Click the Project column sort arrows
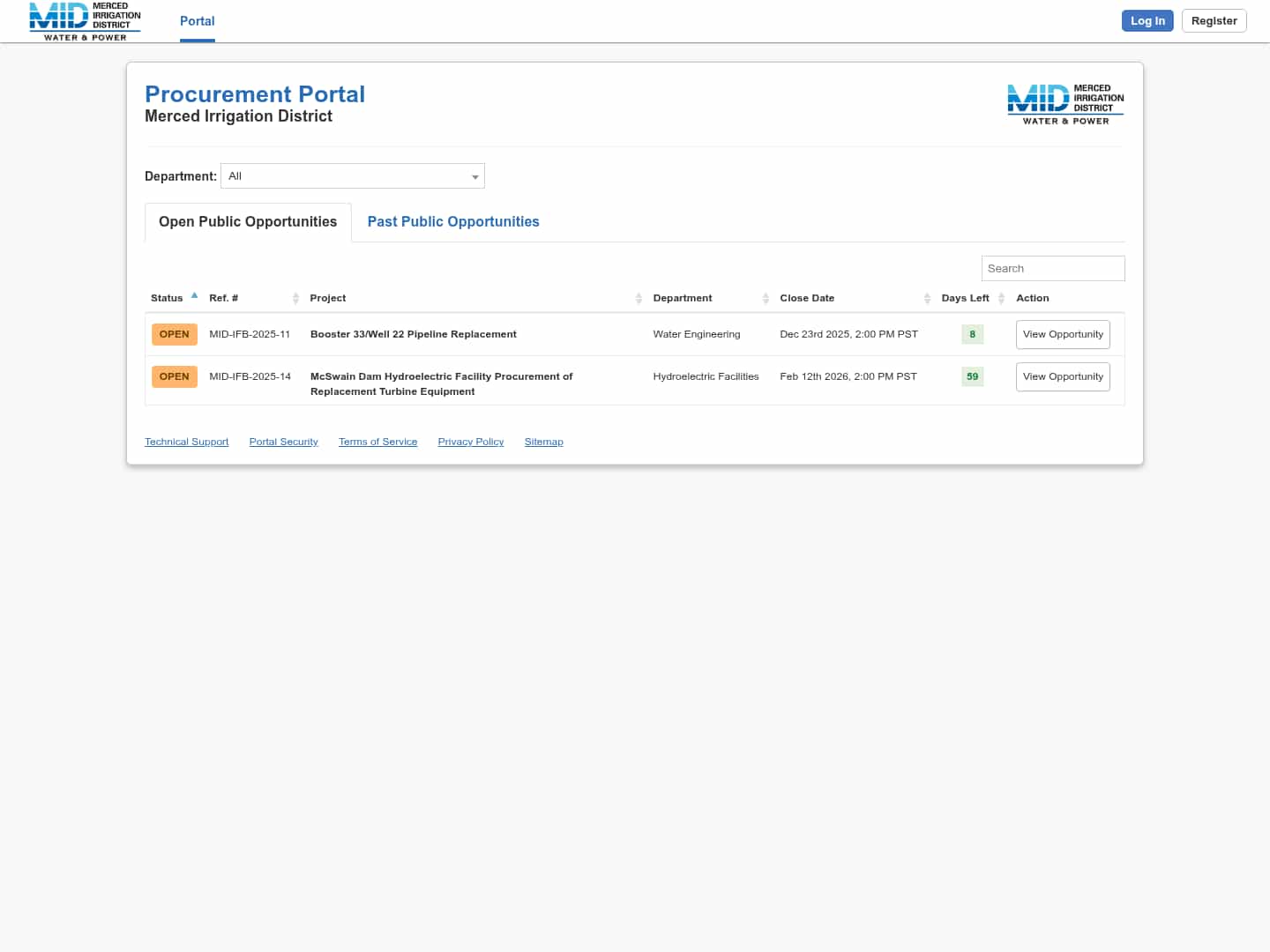Viewport: 1270px width, 952px height. [639, 298]
